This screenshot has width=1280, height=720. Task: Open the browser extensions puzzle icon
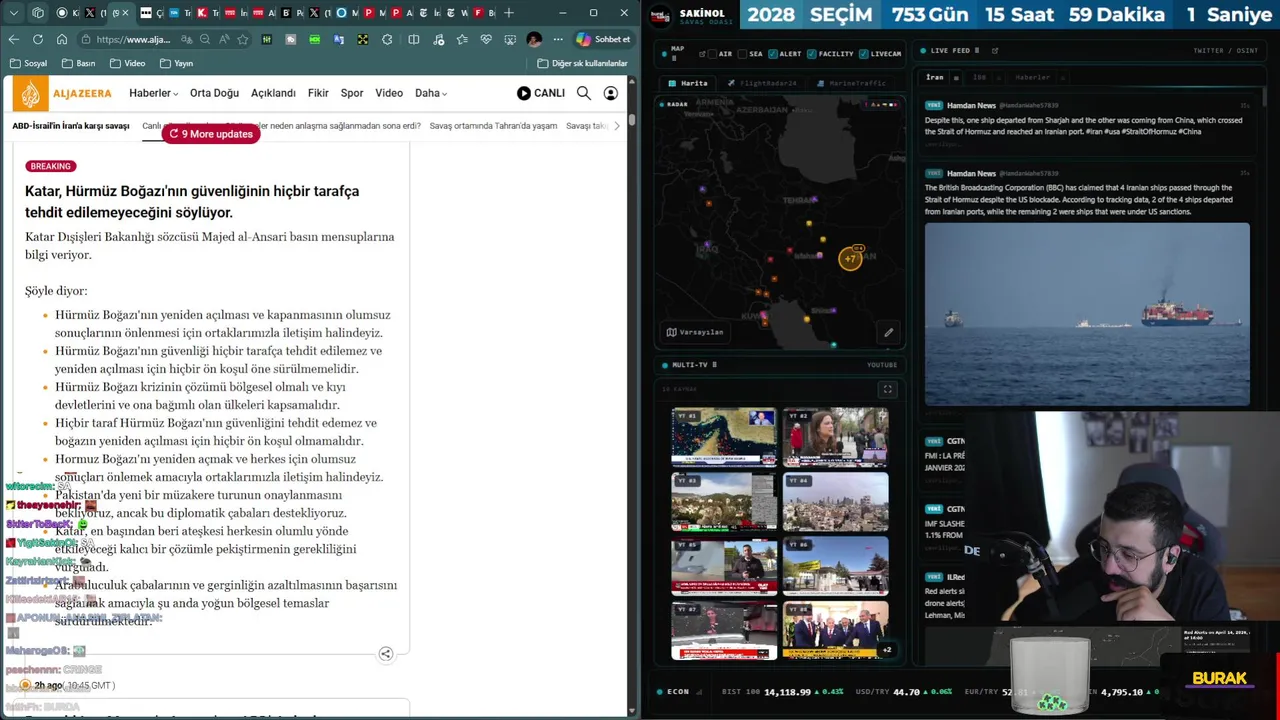tap(387, 39)
